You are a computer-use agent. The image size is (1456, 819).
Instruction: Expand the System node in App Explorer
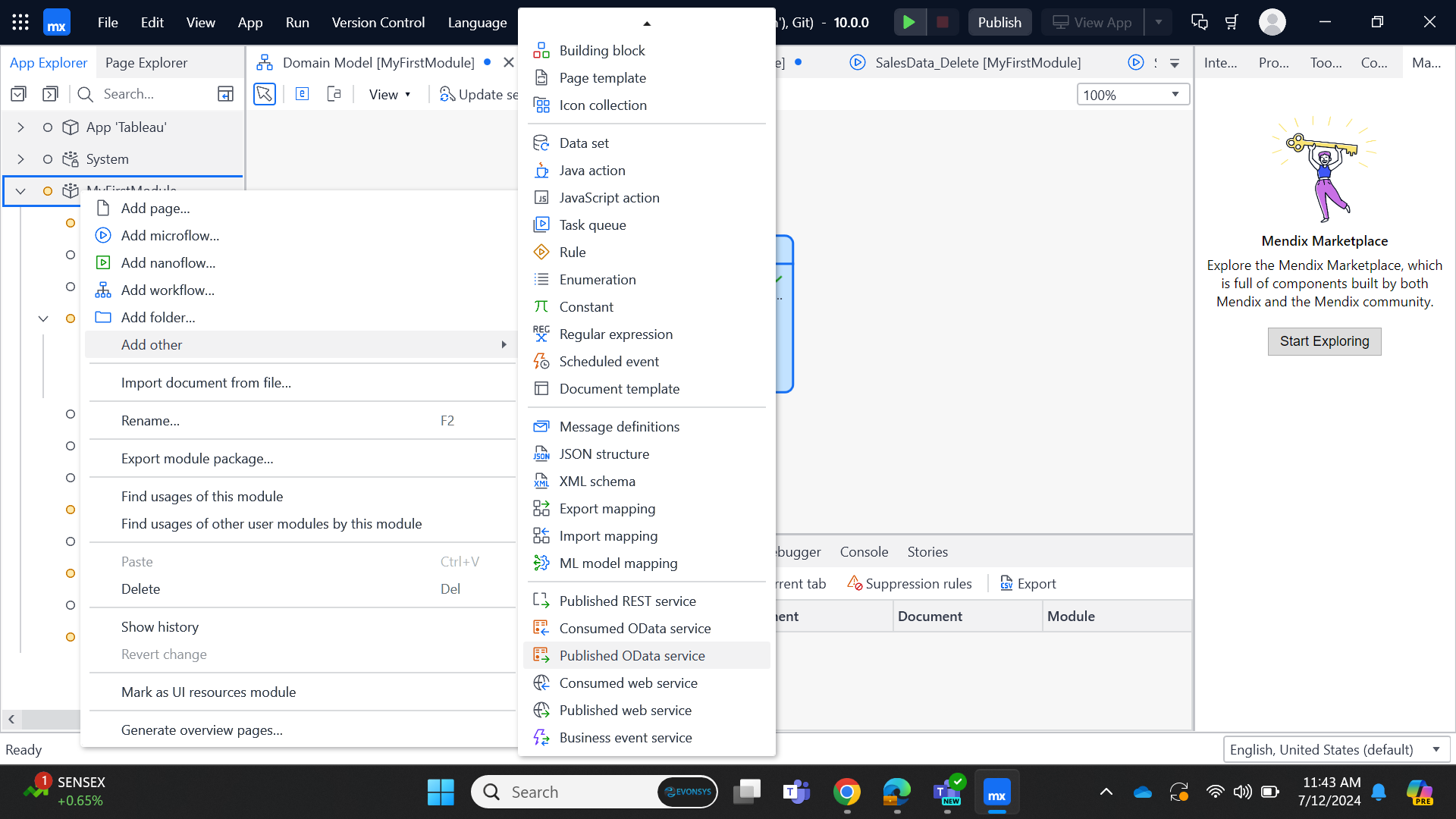point(20,158)
